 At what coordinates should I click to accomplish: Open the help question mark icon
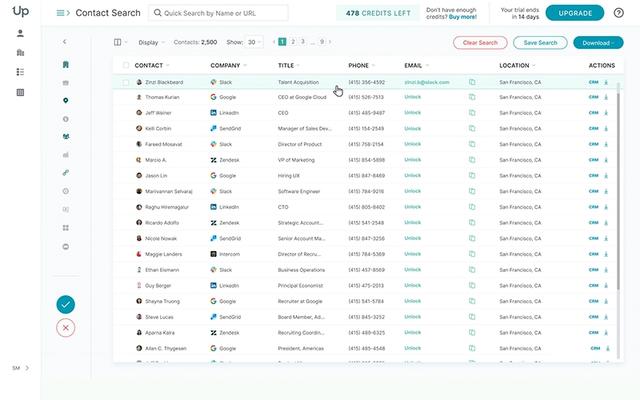click(618, 13)
